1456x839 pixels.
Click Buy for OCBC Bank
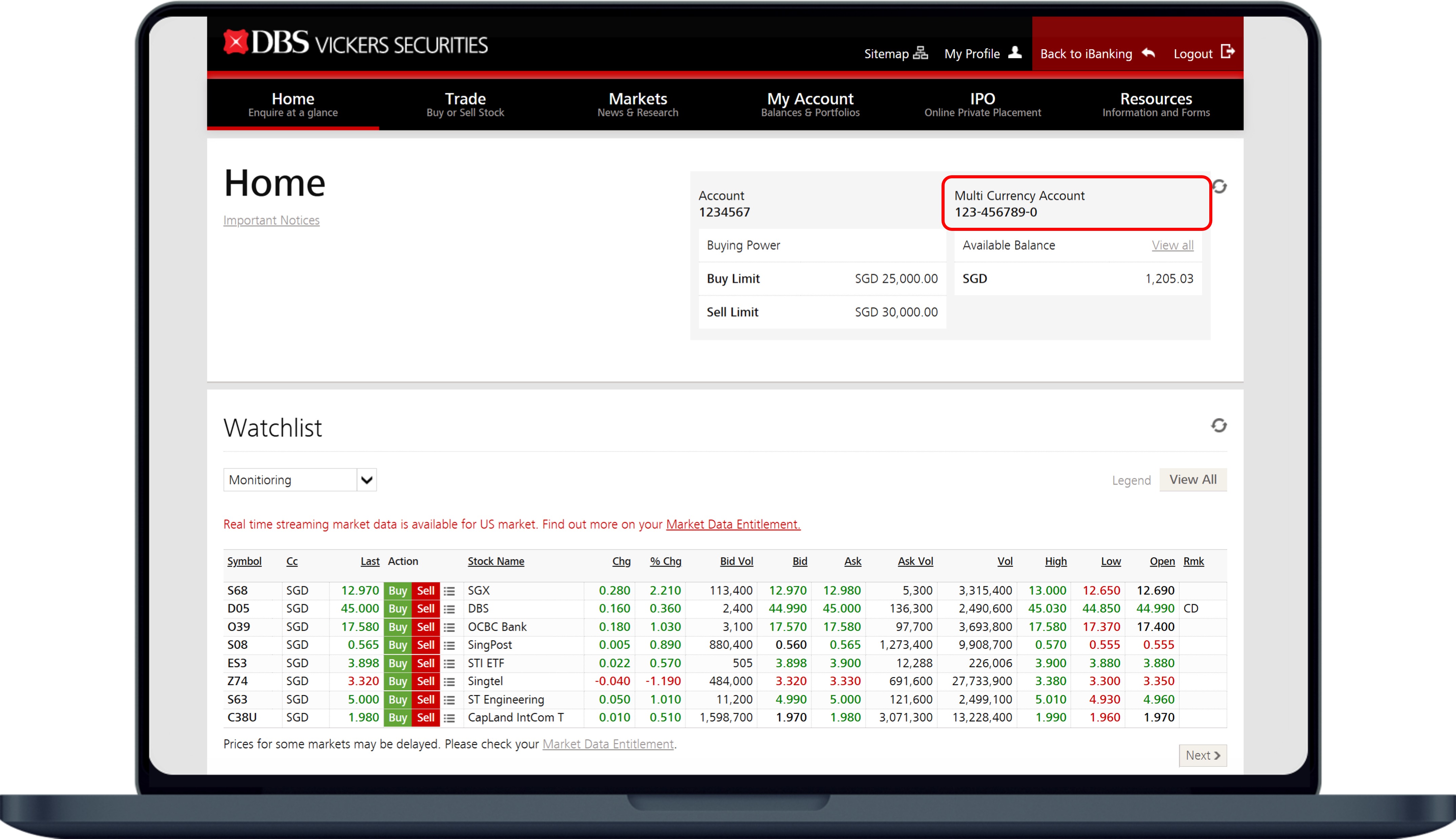click(x=398, y=627)
